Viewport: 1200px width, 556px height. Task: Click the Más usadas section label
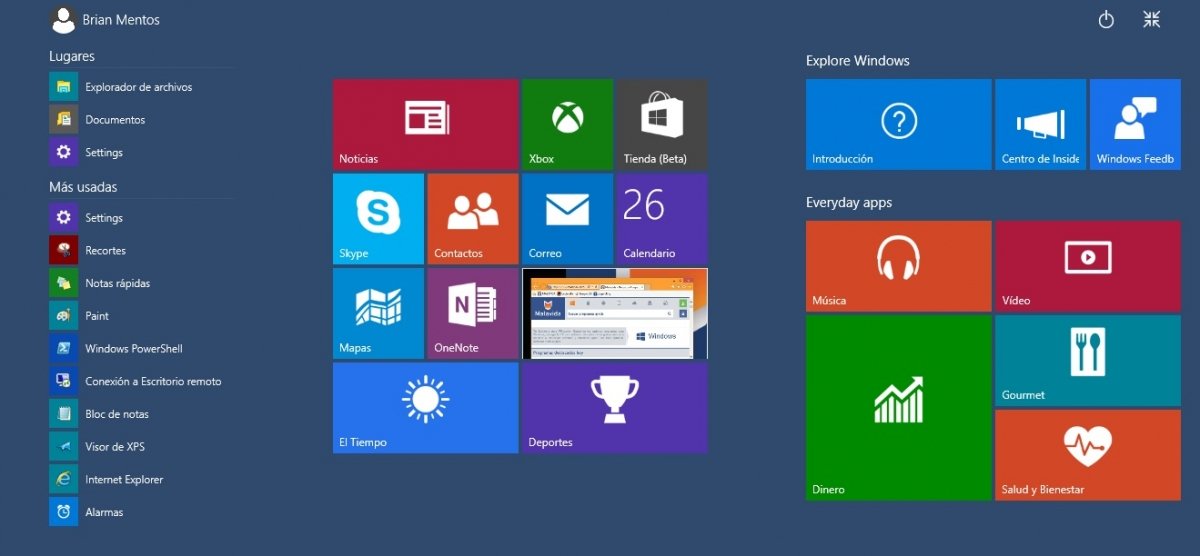pos(83,187)
